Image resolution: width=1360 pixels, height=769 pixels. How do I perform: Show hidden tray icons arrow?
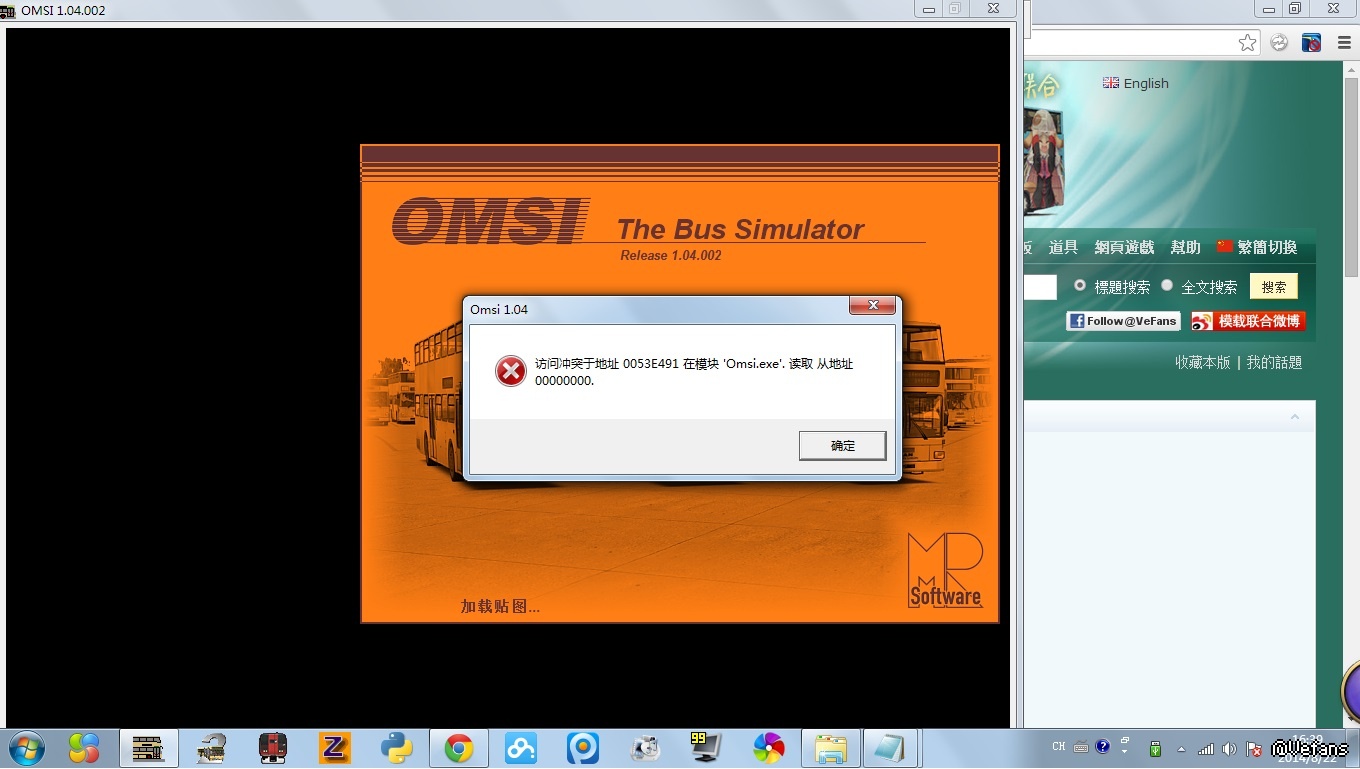coord(1181,748)
